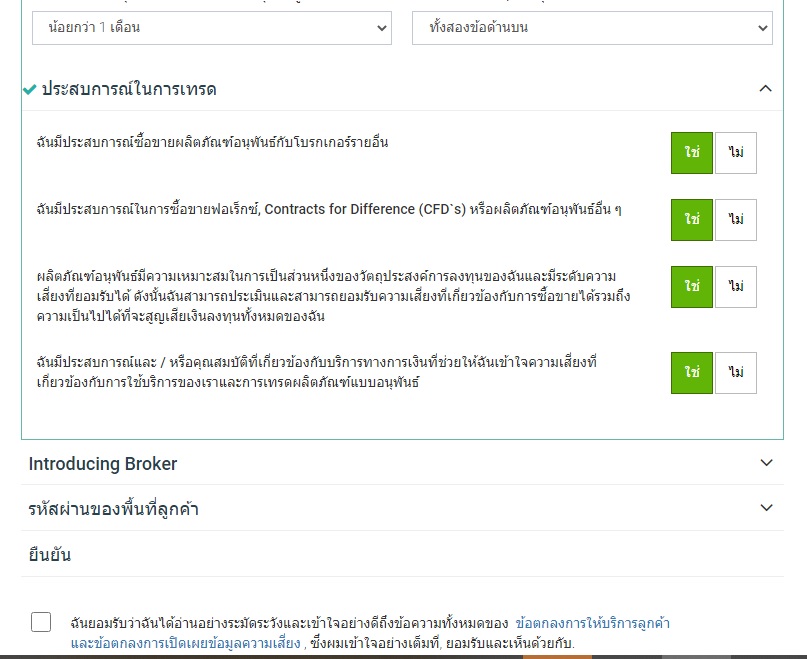This screenshot has width=807, height=659.
Task: Click the รหัสผ่านของพื้นที่ลูกค้า section title
Action: click(x=113, y=509)
